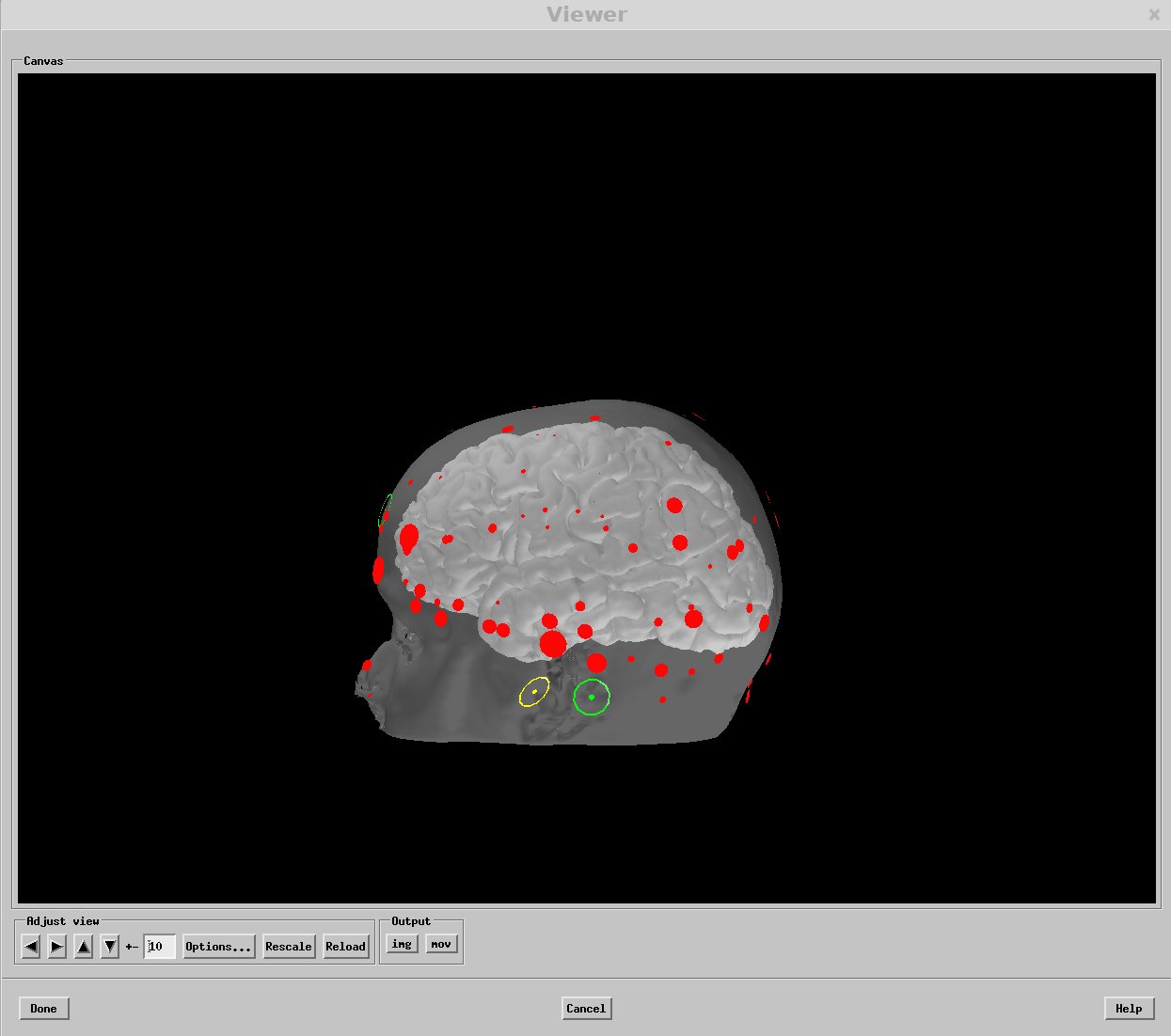Rescale the 3D view

tap(288, 946)
